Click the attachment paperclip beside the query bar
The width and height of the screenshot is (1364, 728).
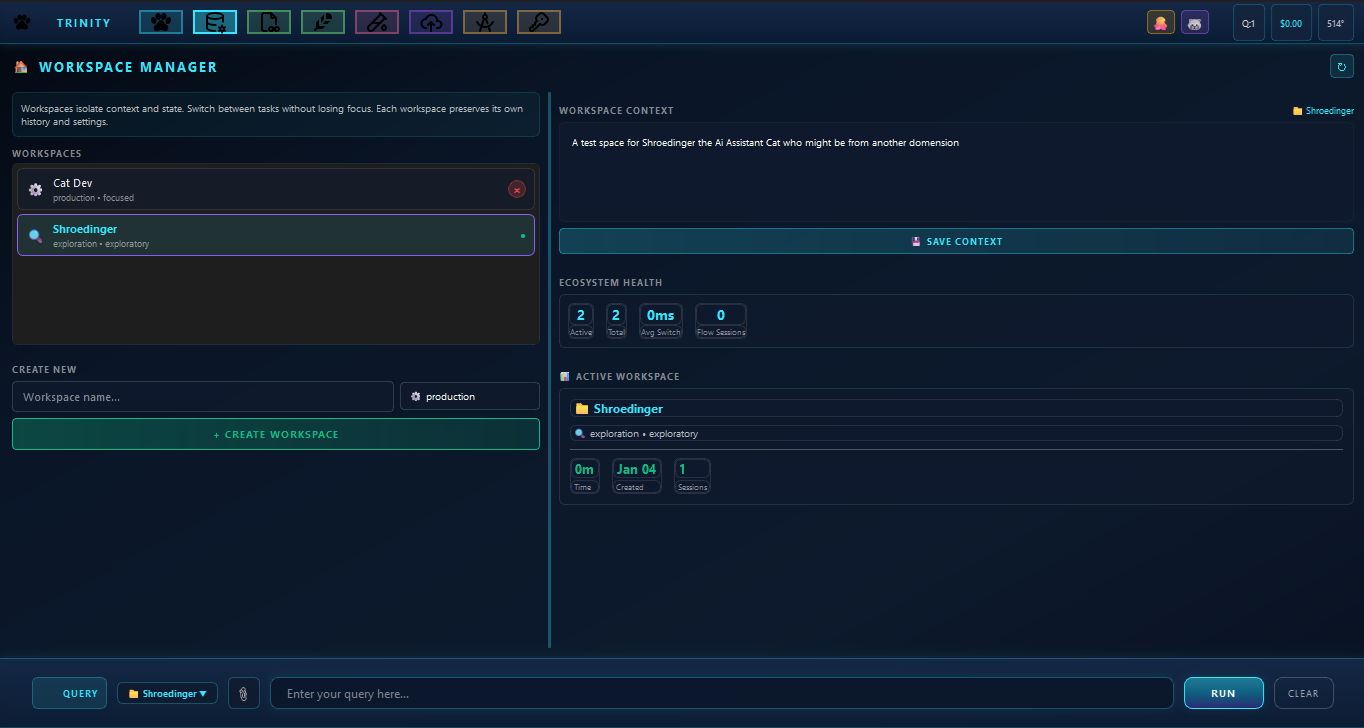point(243,692)
